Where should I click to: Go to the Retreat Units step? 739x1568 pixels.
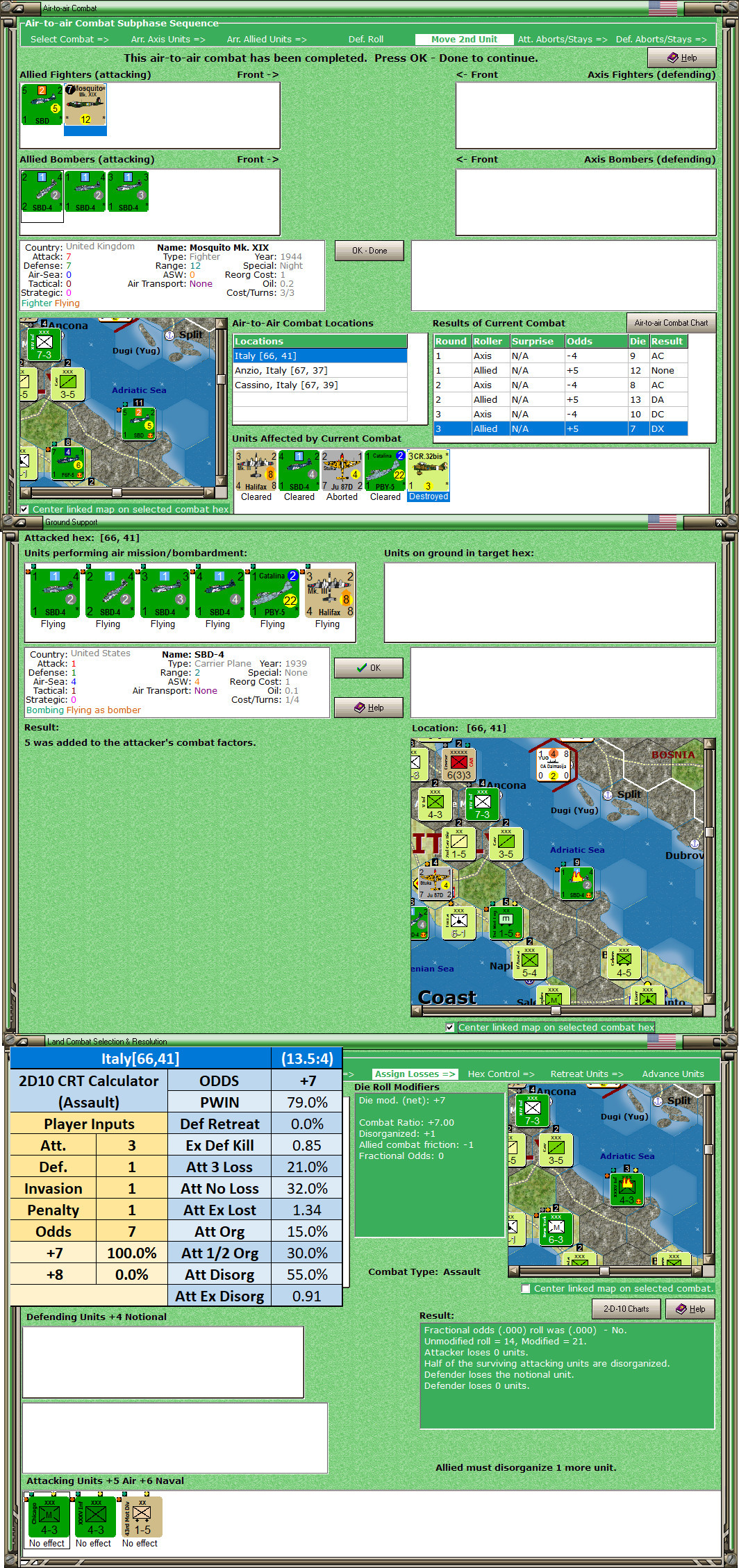587,1074
